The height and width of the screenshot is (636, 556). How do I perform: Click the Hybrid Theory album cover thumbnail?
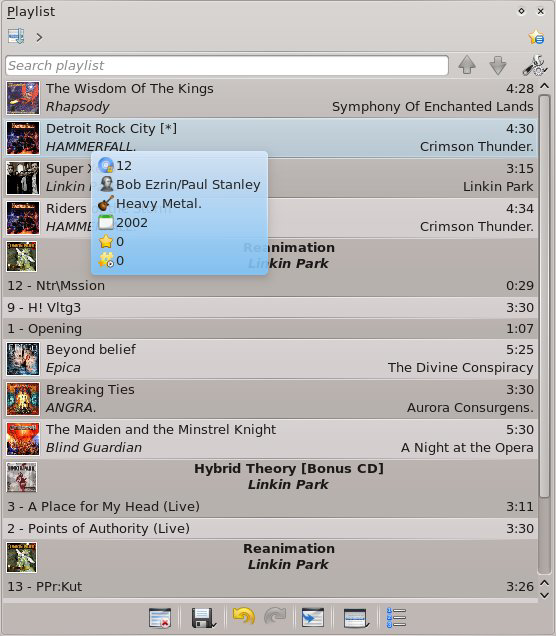tap(22, 477)
